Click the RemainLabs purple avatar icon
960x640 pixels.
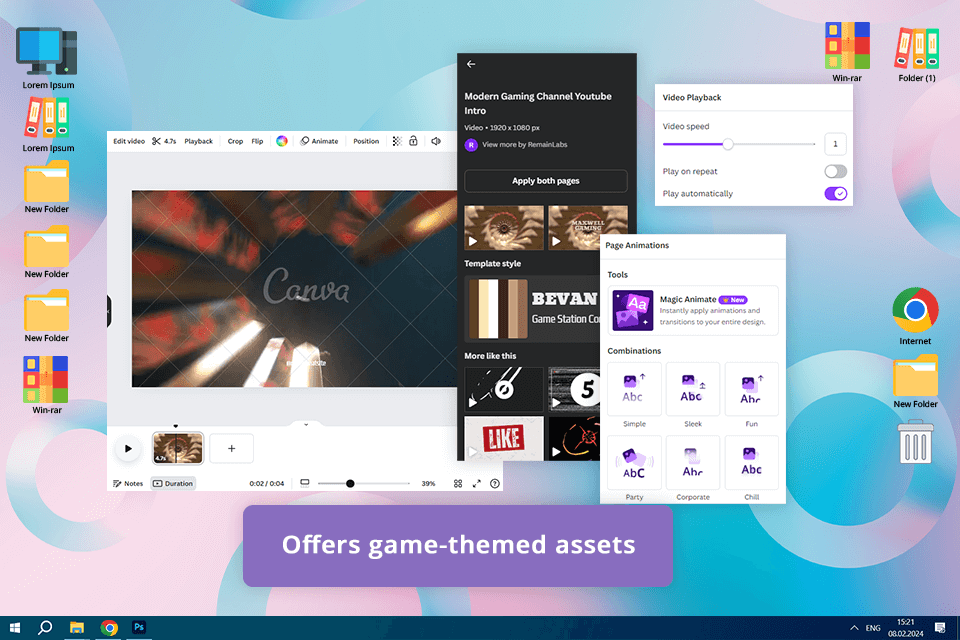click(x=471, y=145)
